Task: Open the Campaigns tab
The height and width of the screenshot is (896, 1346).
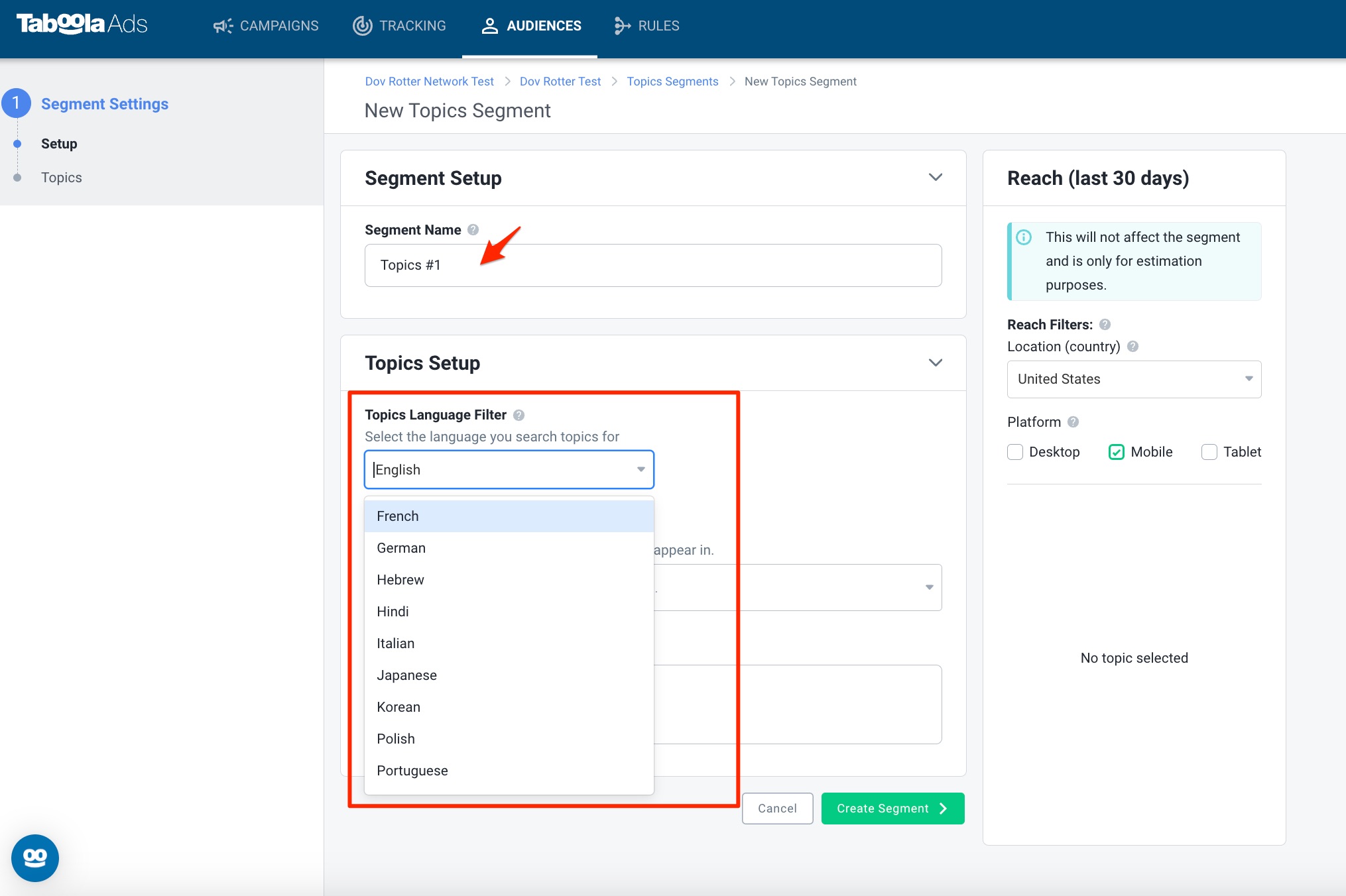Action: [x=265, y=26]
